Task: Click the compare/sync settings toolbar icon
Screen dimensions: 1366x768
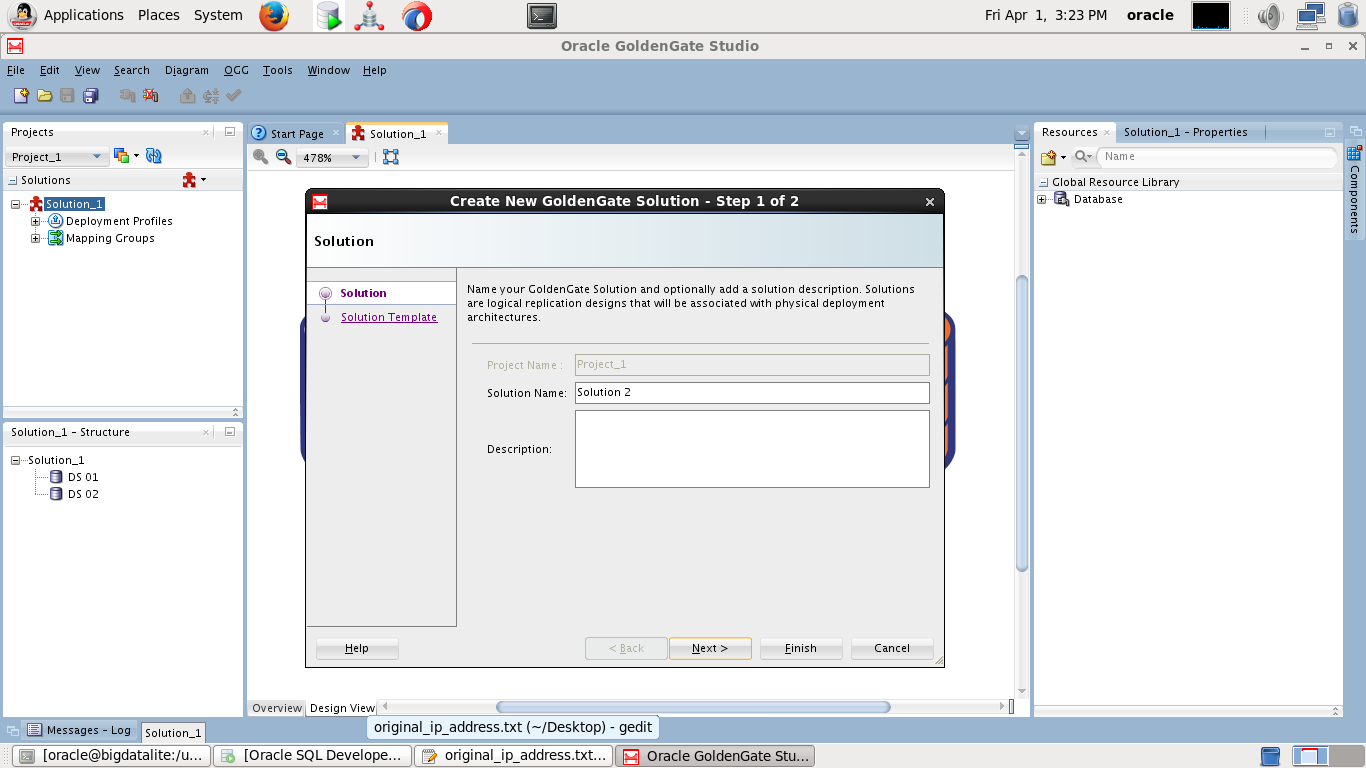Action: pyautogui.click(x=211, y=96)
